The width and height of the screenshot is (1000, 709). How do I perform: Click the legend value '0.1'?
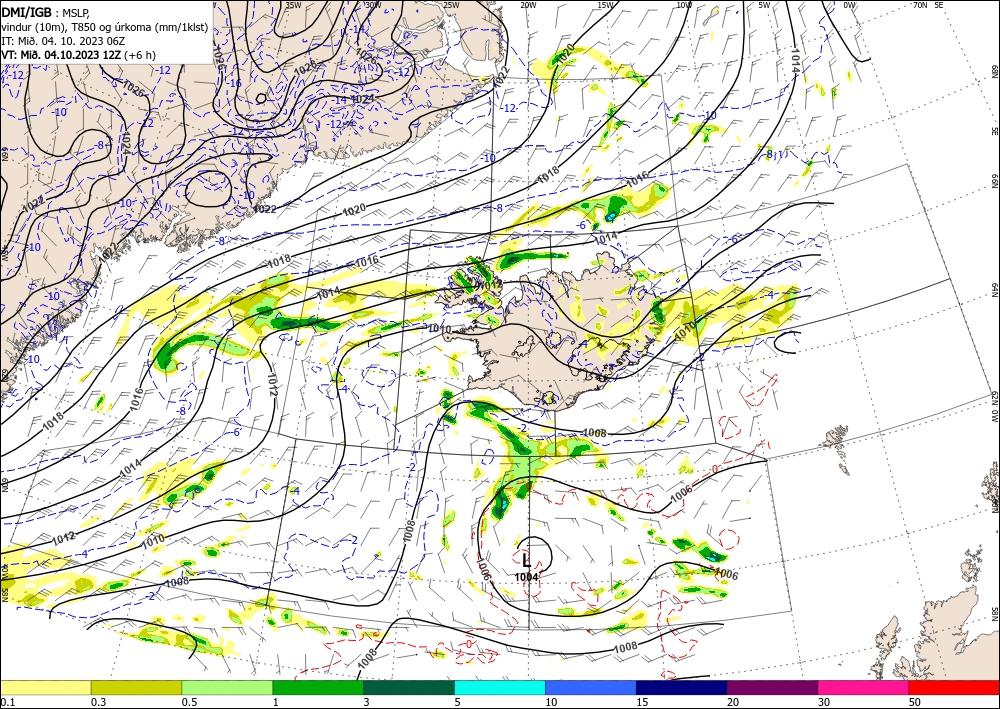6,702
